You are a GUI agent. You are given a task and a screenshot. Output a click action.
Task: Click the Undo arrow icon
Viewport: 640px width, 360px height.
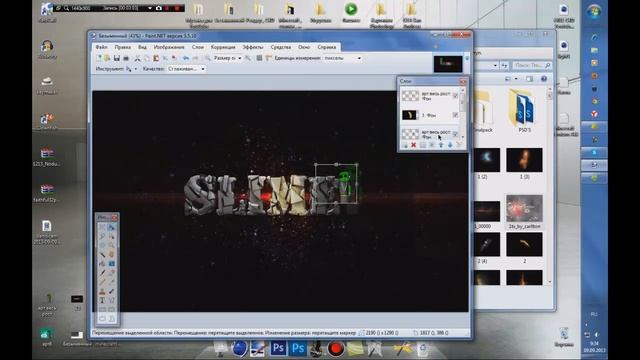(186, 58)
